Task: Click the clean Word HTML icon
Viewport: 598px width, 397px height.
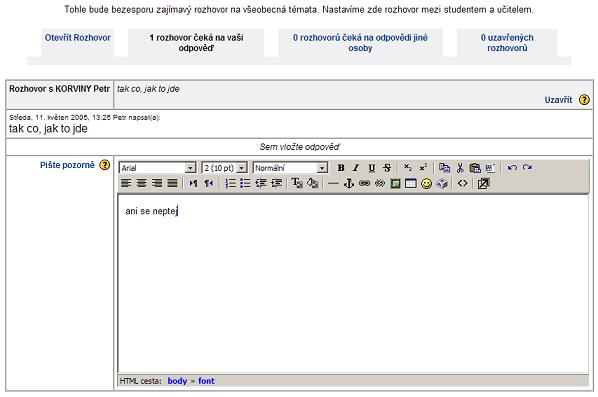Action: coord(490,168)
